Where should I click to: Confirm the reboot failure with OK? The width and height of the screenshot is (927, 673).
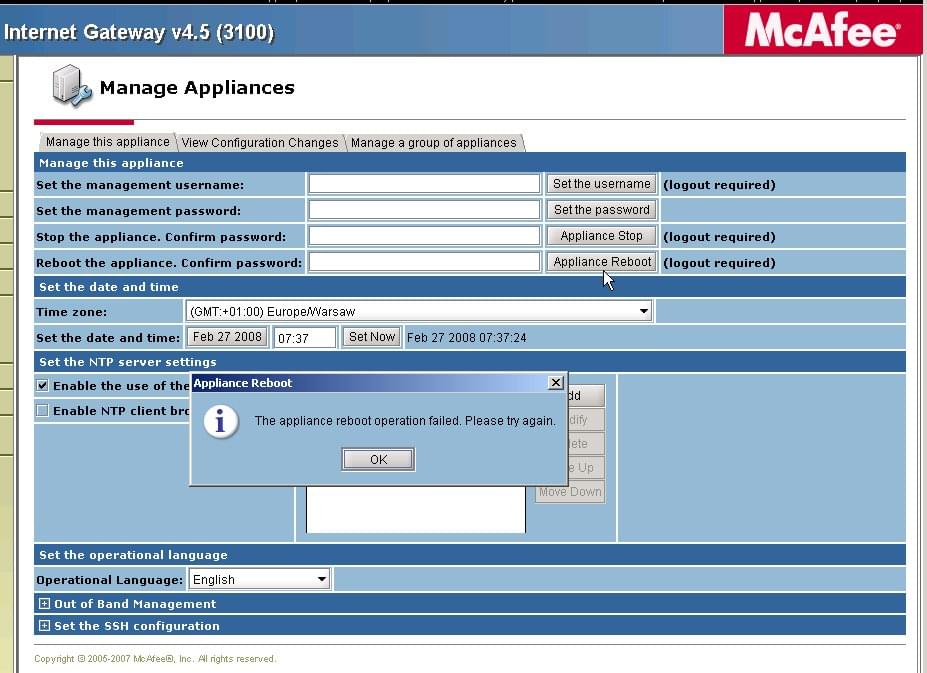pyautogui.click(x=378, y=460)
